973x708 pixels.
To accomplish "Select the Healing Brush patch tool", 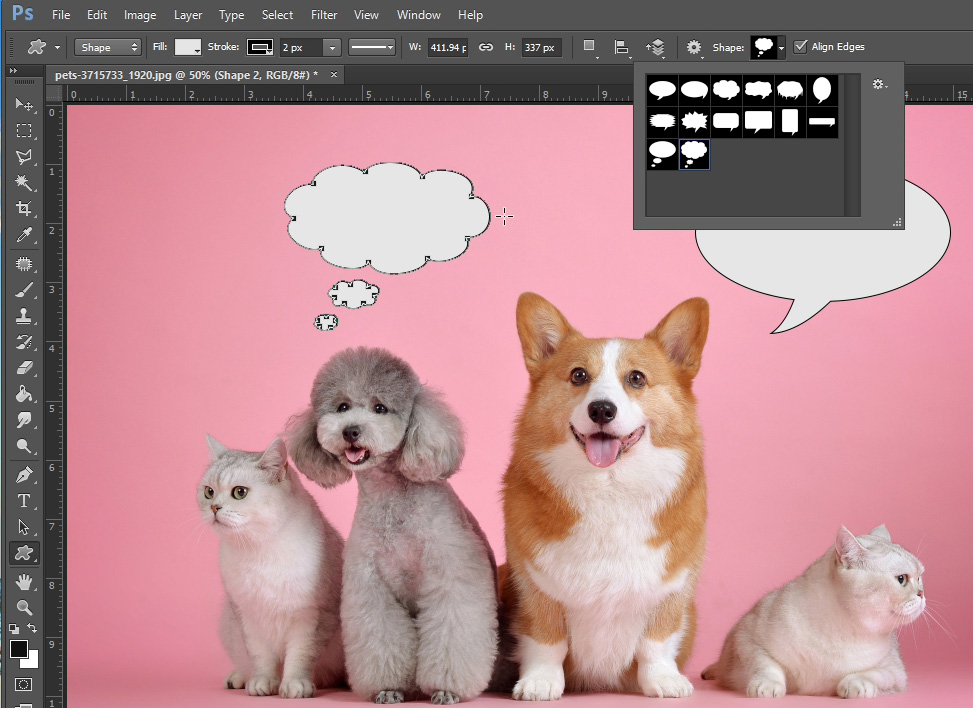I will [x=24, y=264].
